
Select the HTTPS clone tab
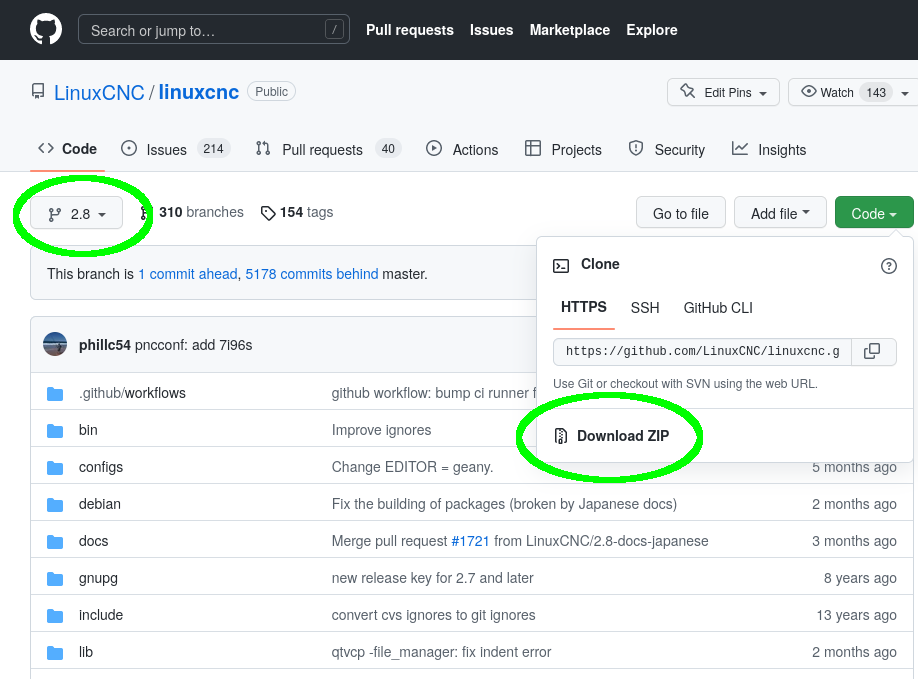(584, 307)
